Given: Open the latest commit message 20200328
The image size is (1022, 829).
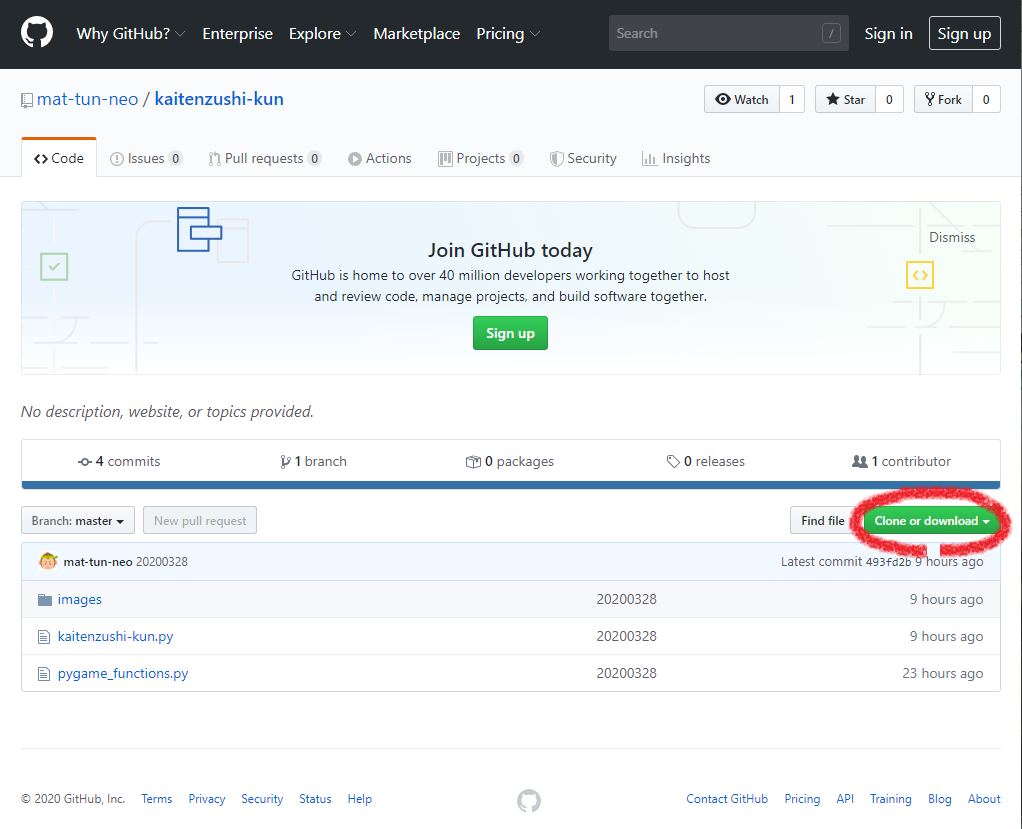Looking at the screenshot, I should tap(162, 562).
